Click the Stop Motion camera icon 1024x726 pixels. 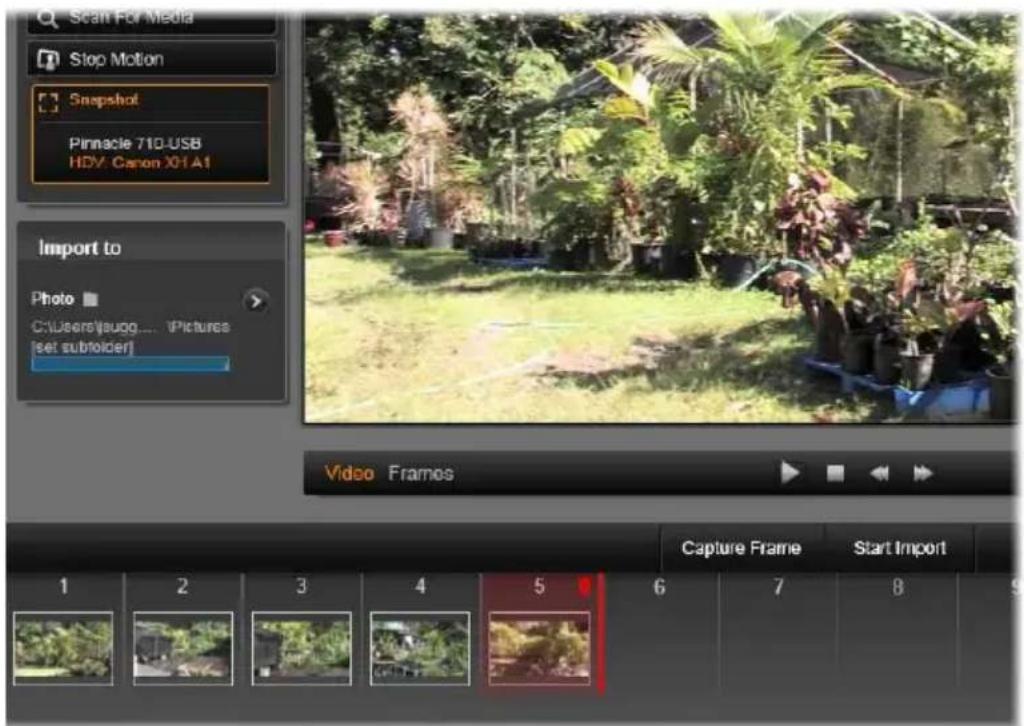(48, 60)
